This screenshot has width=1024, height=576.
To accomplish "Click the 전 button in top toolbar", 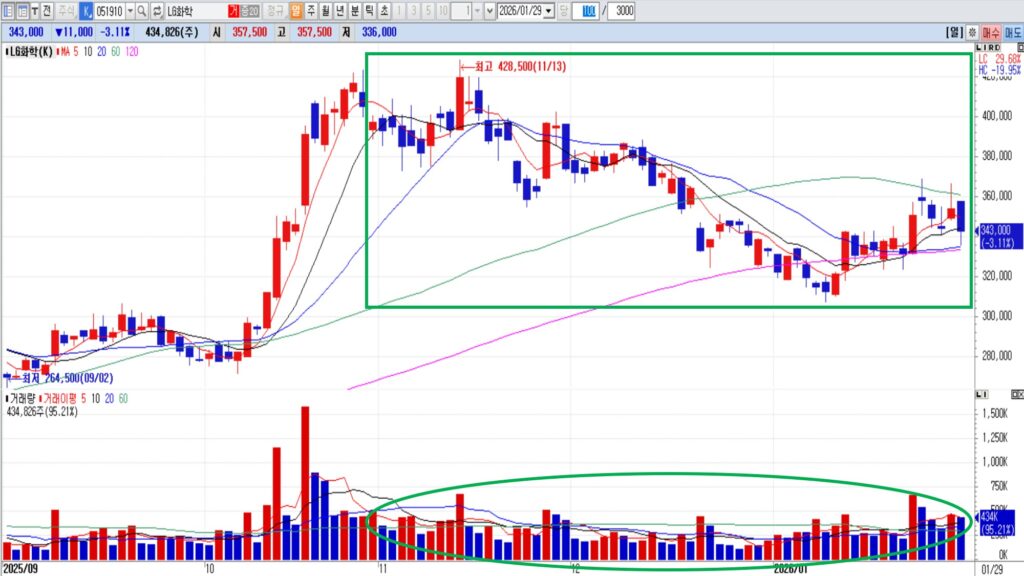I will click(48, 11).
